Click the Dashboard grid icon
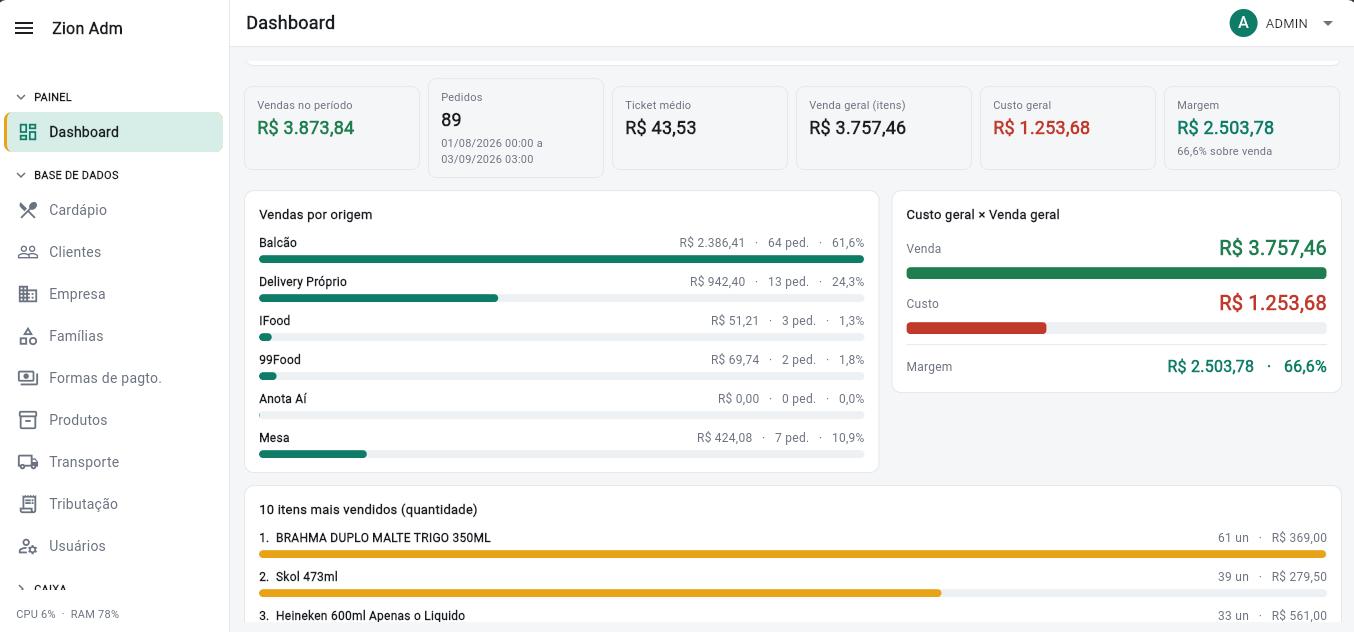The width and height of the screenshot is (1354, 632). click(x=28, y=132)
